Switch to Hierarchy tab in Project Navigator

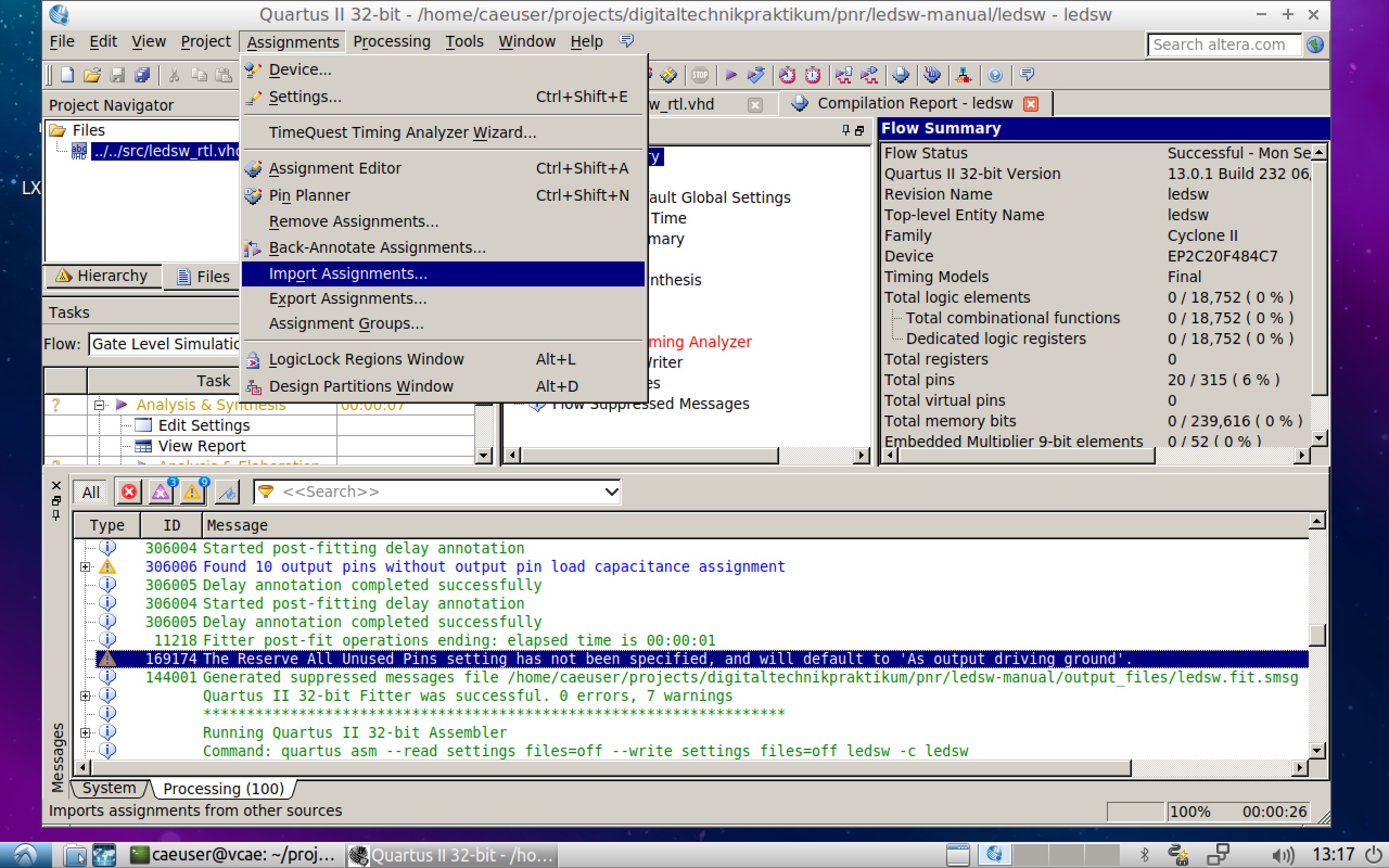coord(102,276)
